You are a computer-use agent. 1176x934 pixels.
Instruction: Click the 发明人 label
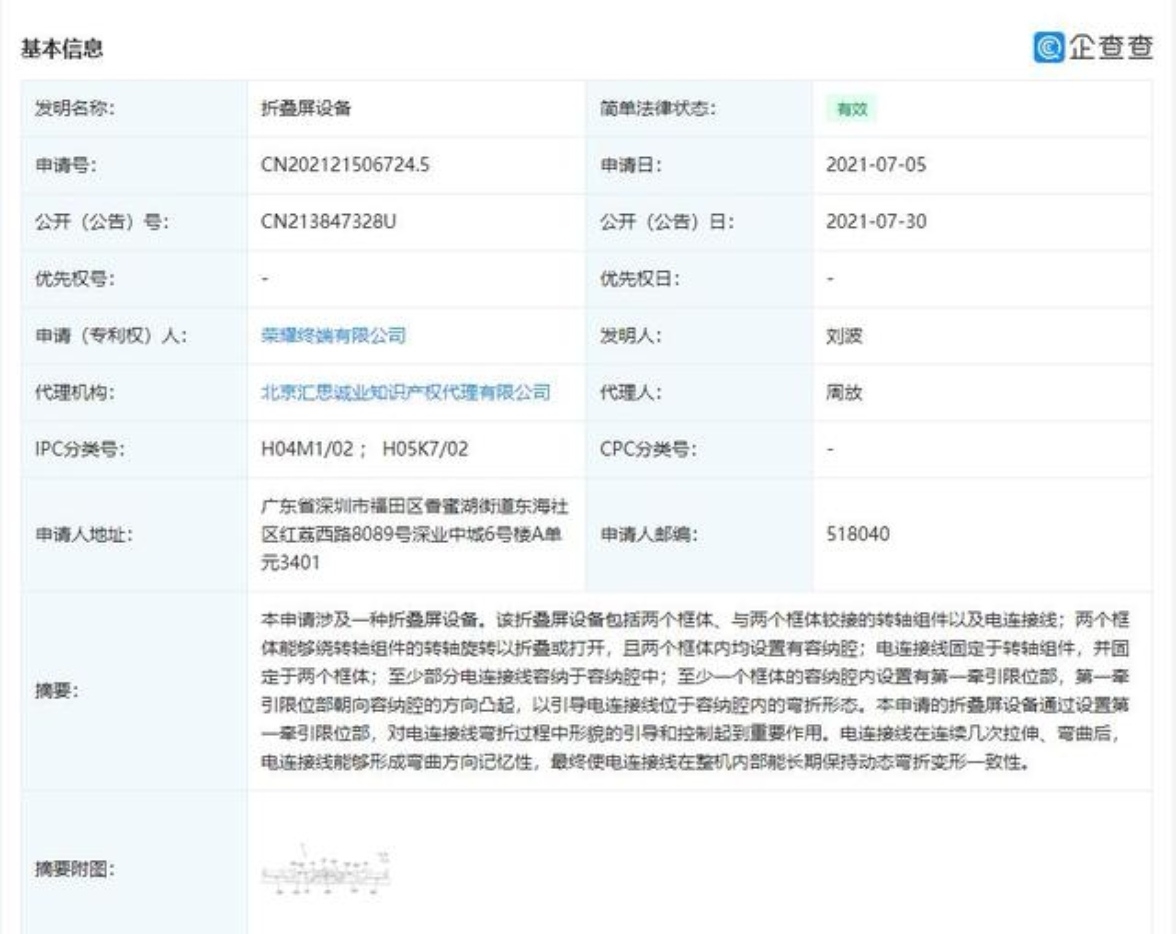pyautogui.click(x=631, y=335)
